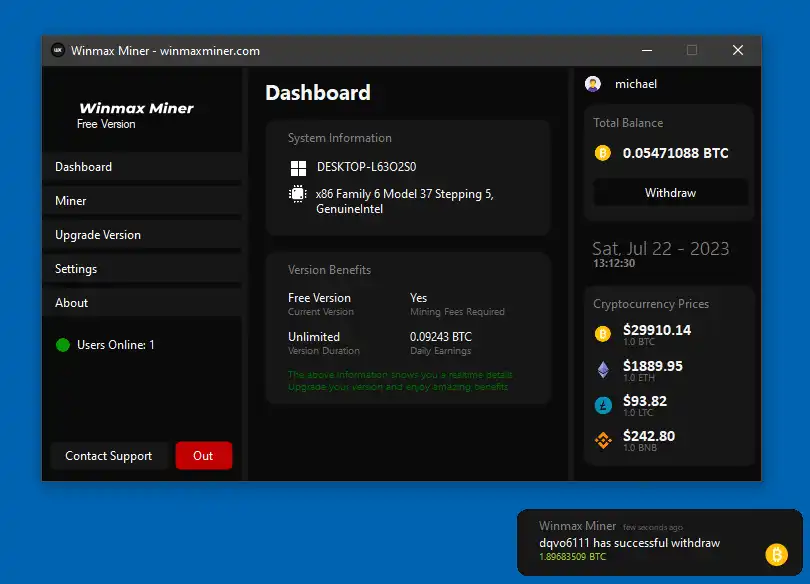Click the Bitcoin icon in Cryptocurrency Prices
The width and height of the screenshot is (810, 584).
[602, 334]
